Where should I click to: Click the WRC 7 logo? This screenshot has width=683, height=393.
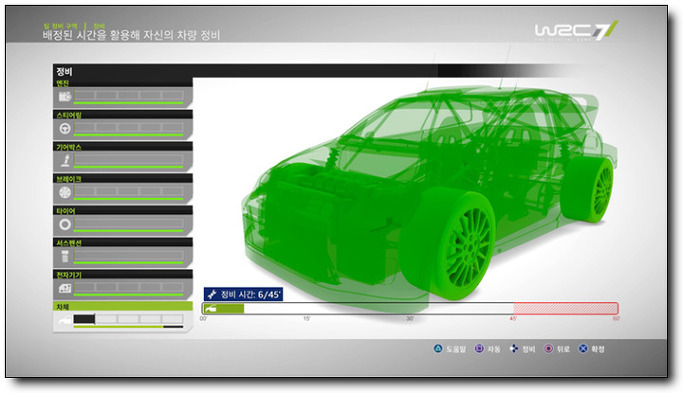pos(576,30)
